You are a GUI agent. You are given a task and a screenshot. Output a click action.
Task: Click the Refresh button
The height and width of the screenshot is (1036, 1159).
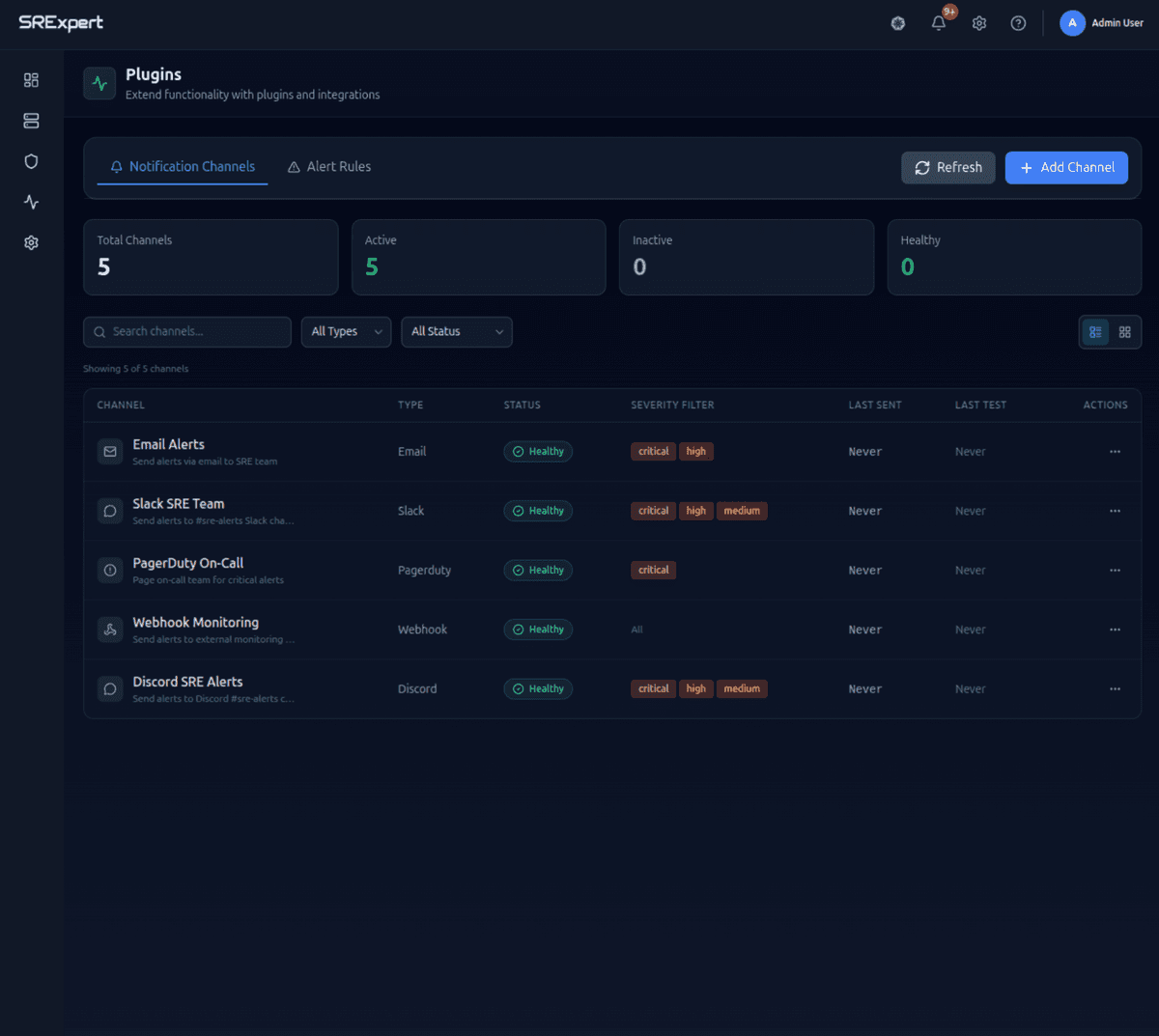coord(947,167)
